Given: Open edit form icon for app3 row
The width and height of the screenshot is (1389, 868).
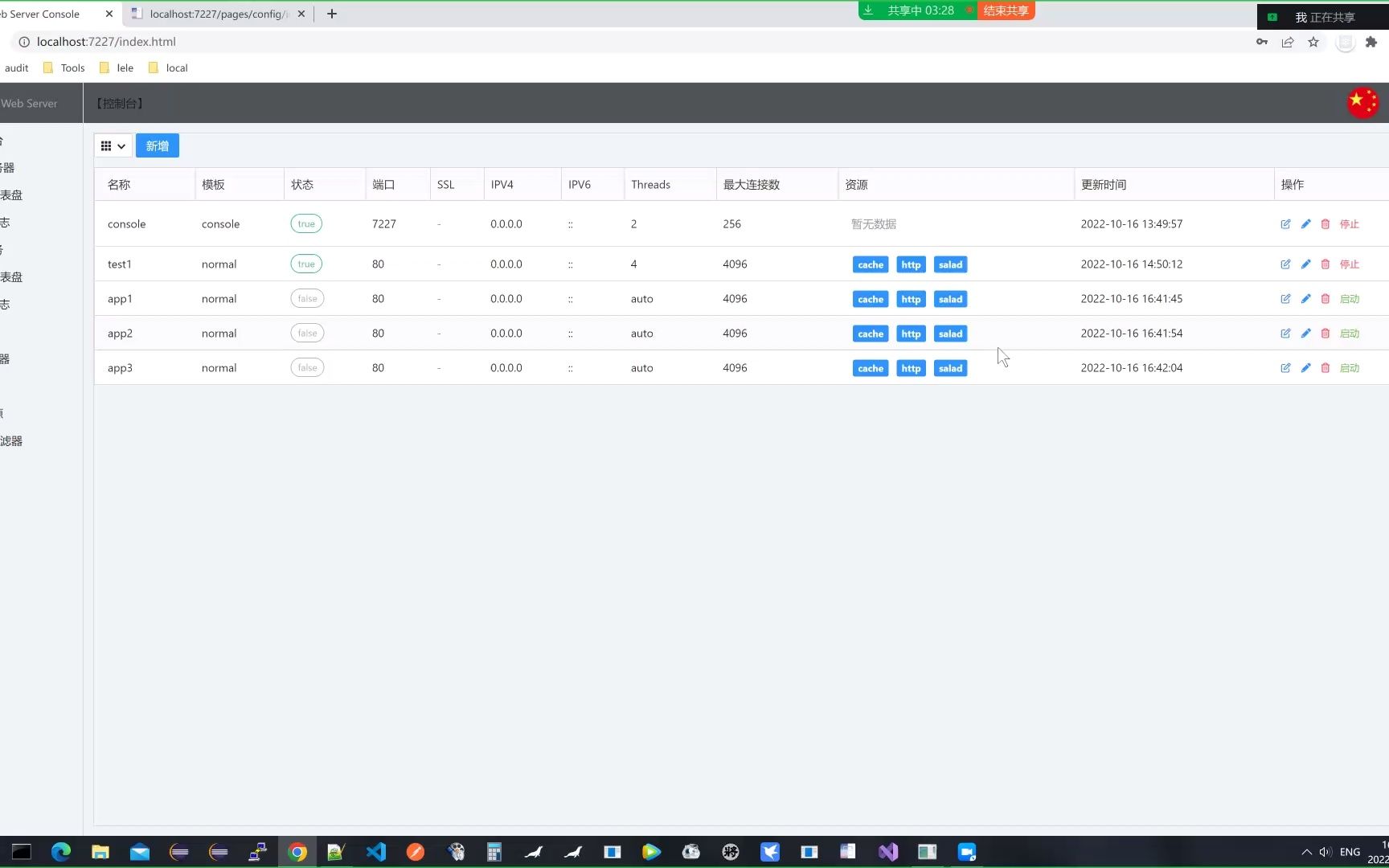Looking at the screenshot, I should (x=1285, y=368).
